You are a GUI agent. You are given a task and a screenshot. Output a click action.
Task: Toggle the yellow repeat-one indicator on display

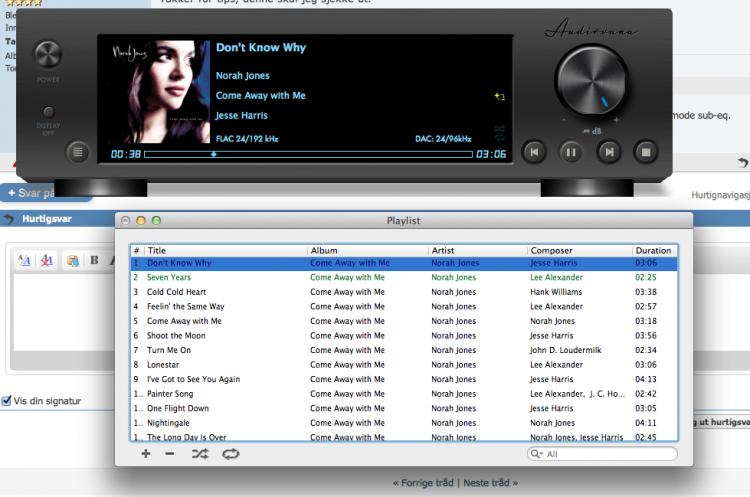(x=500, y=97)
